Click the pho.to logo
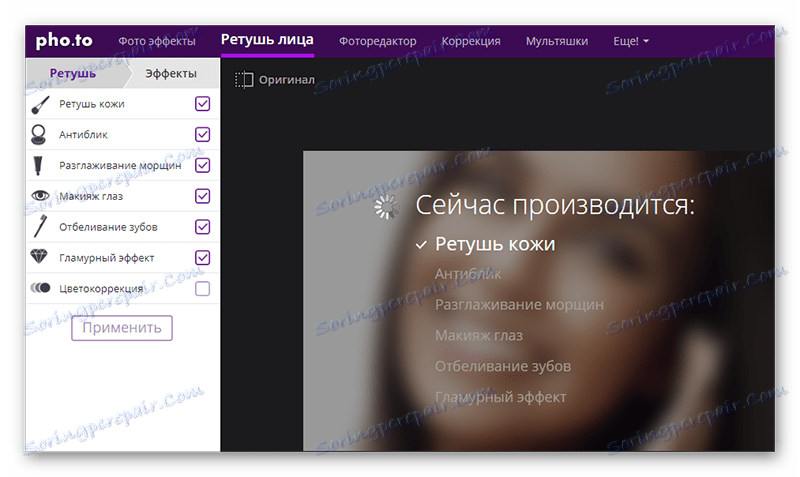Image resolution: width=800 pixels, height=477 pixels. point(64,41)
